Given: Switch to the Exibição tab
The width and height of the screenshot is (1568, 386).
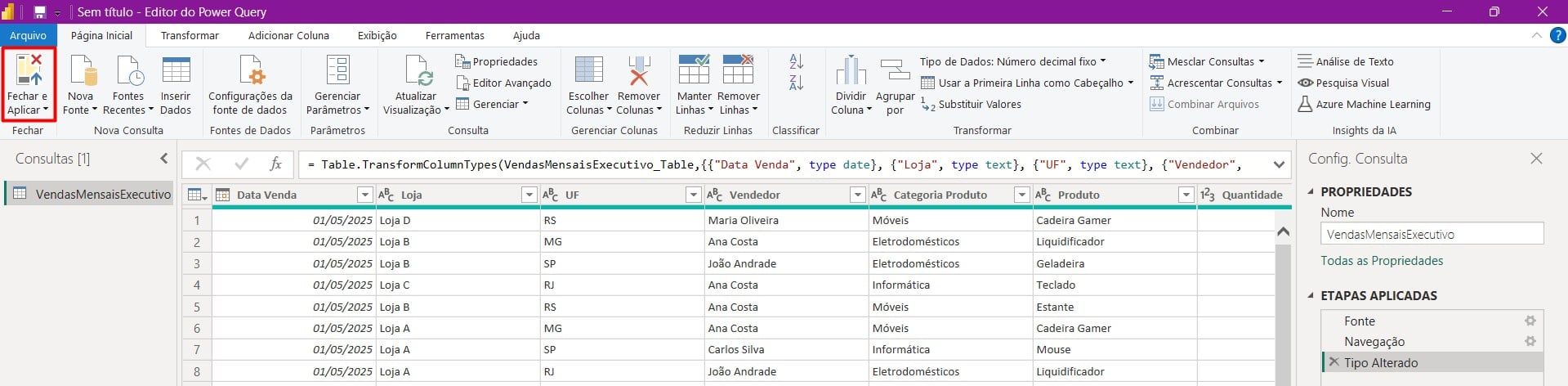Looking at the screenshot, I should [377, 35].
